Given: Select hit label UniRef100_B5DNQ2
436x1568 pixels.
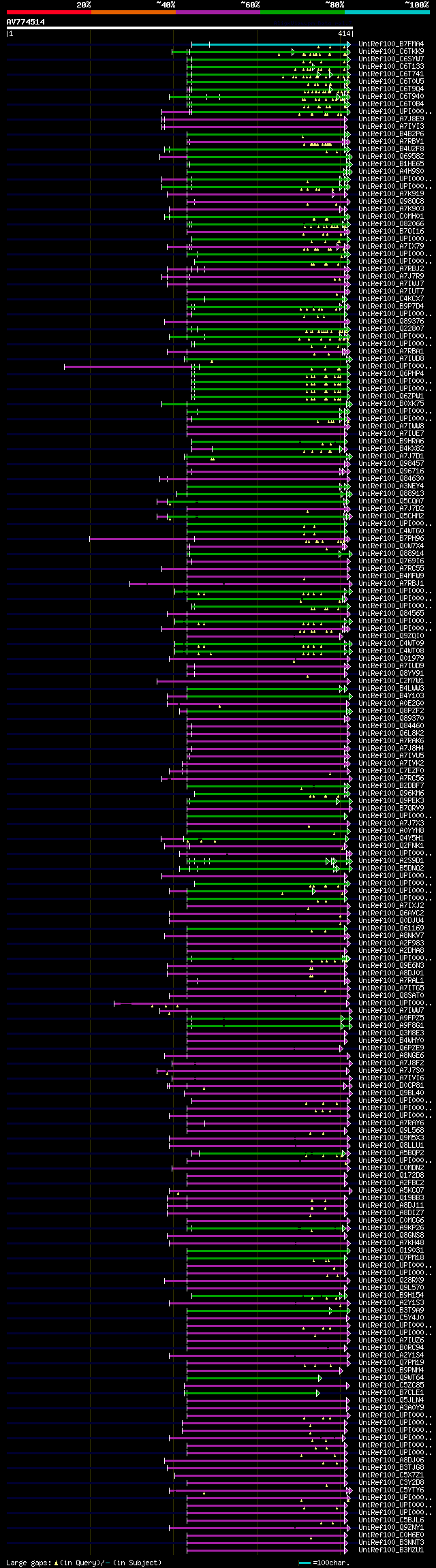Looking at the screenshot, I should point(391,868).
